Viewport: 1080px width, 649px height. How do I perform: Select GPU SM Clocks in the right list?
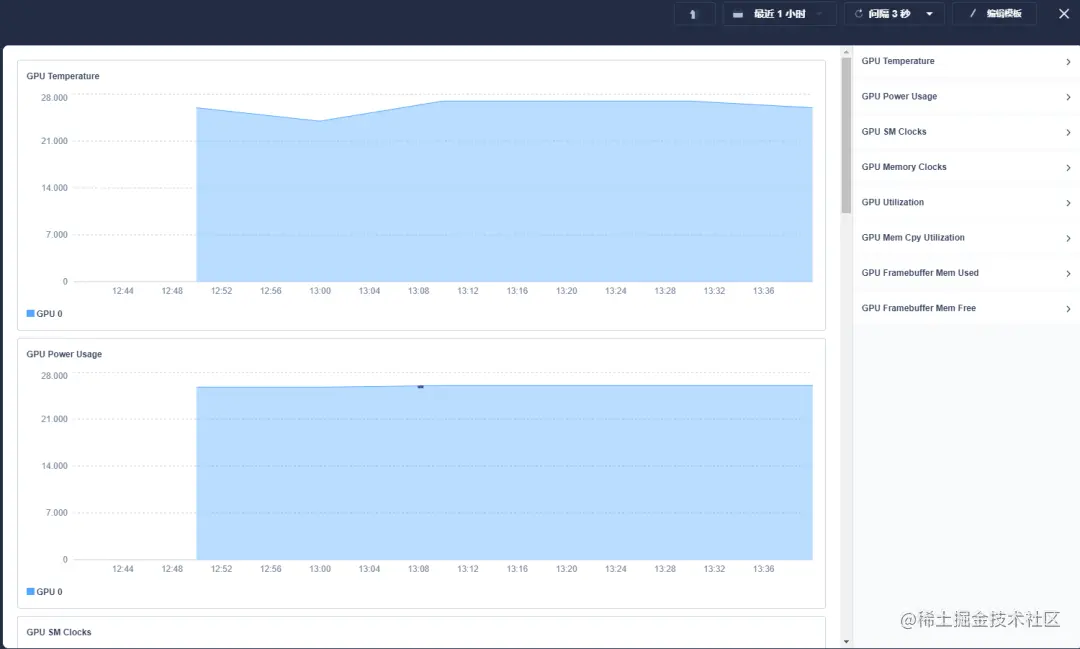[x=966, y=132]
